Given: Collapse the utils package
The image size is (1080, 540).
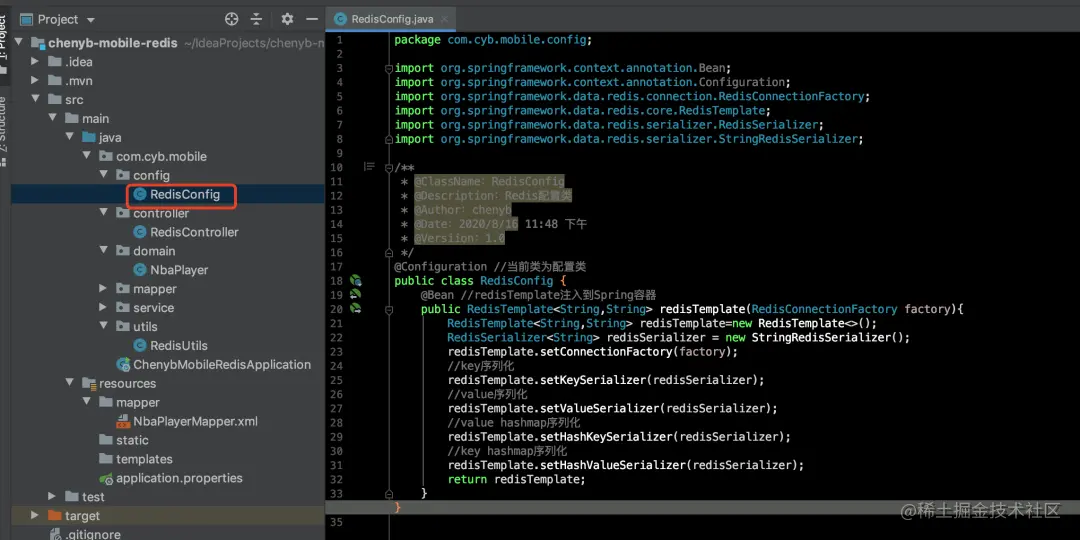Looking at the screenshot, I should (x=103, y=326).
